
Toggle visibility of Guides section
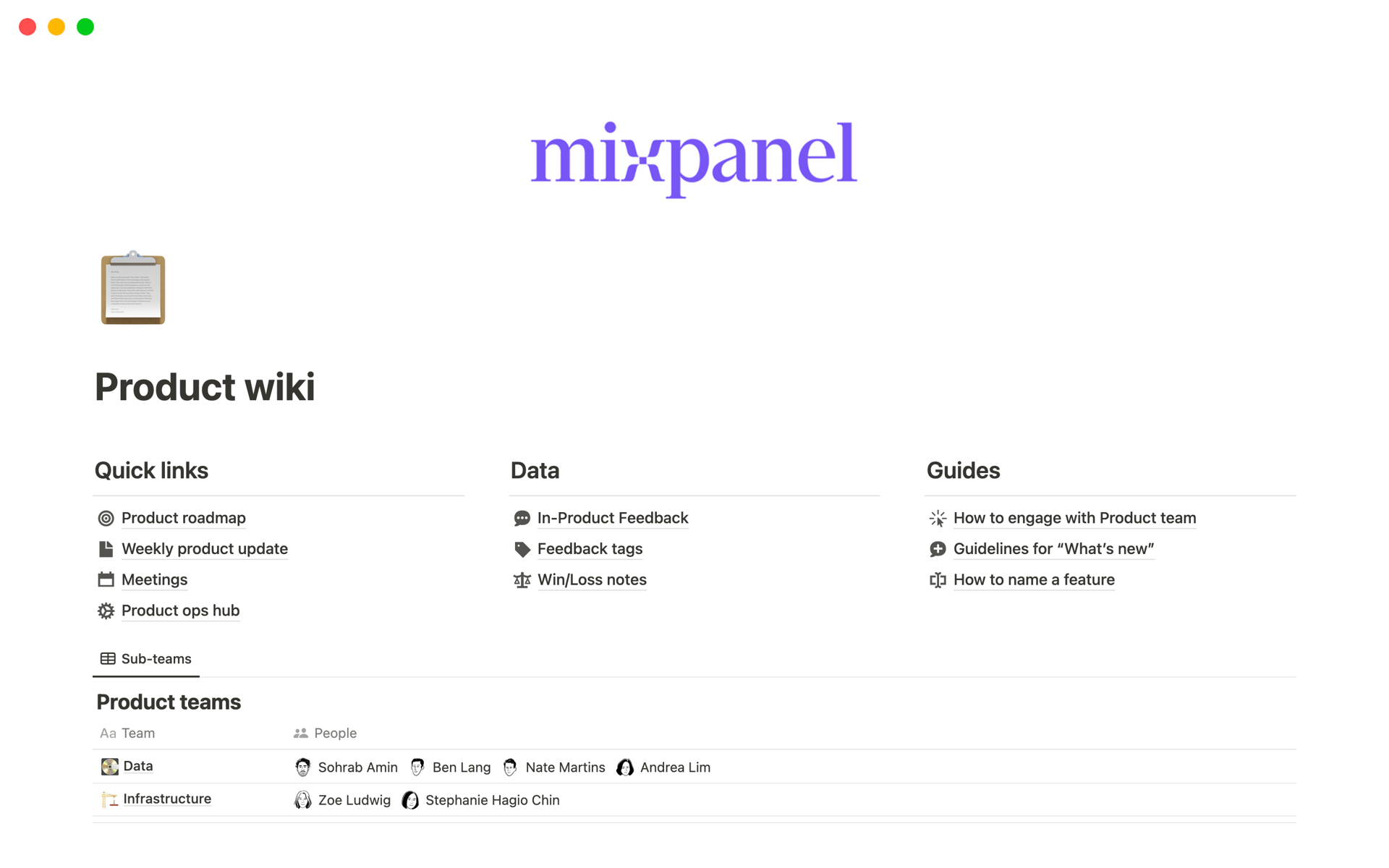[963, 468]
